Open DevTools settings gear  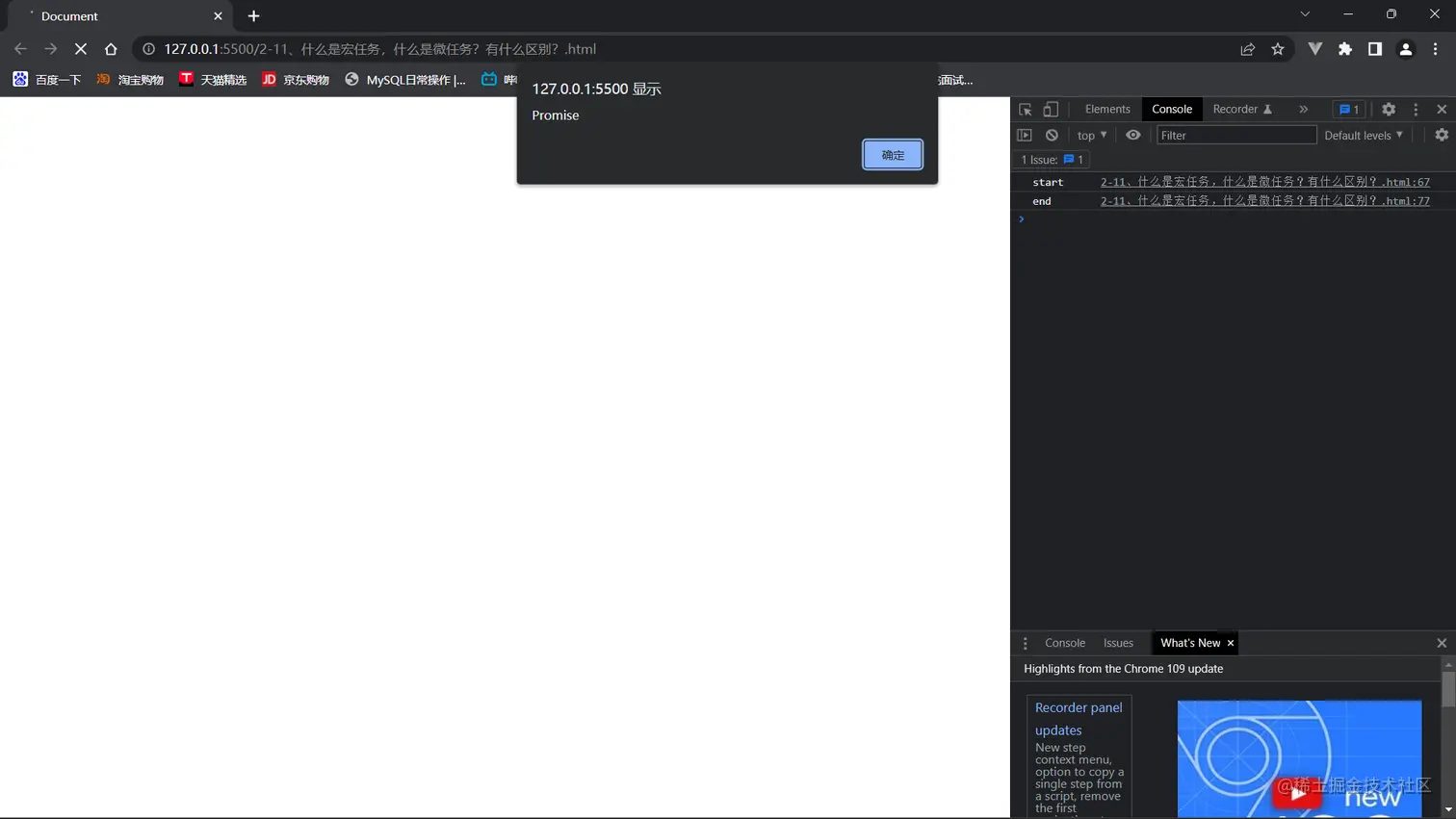point(1389,110)
